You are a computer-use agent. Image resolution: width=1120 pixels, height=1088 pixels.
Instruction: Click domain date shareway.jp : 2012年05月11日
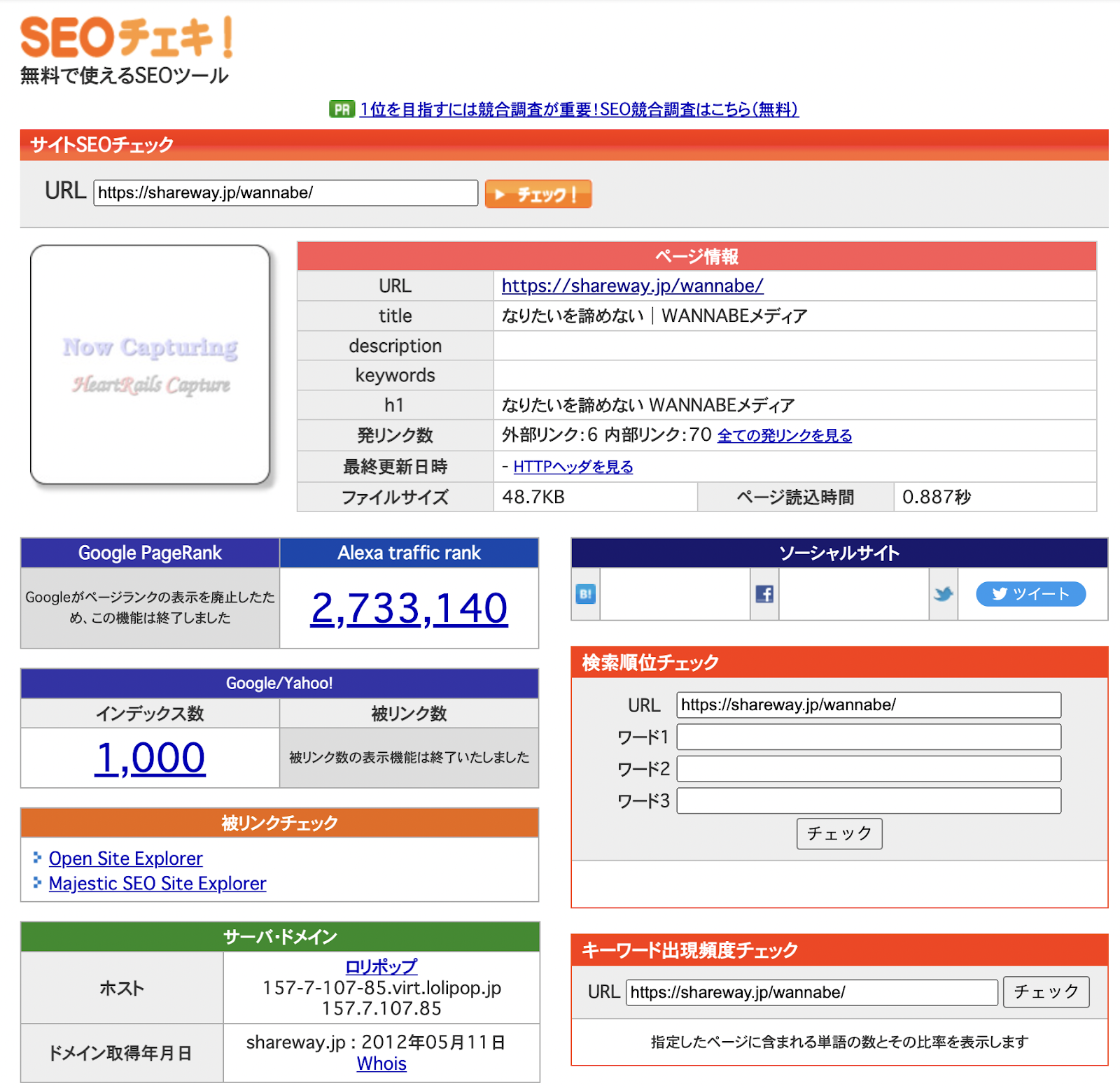(x=376, y=1043)
